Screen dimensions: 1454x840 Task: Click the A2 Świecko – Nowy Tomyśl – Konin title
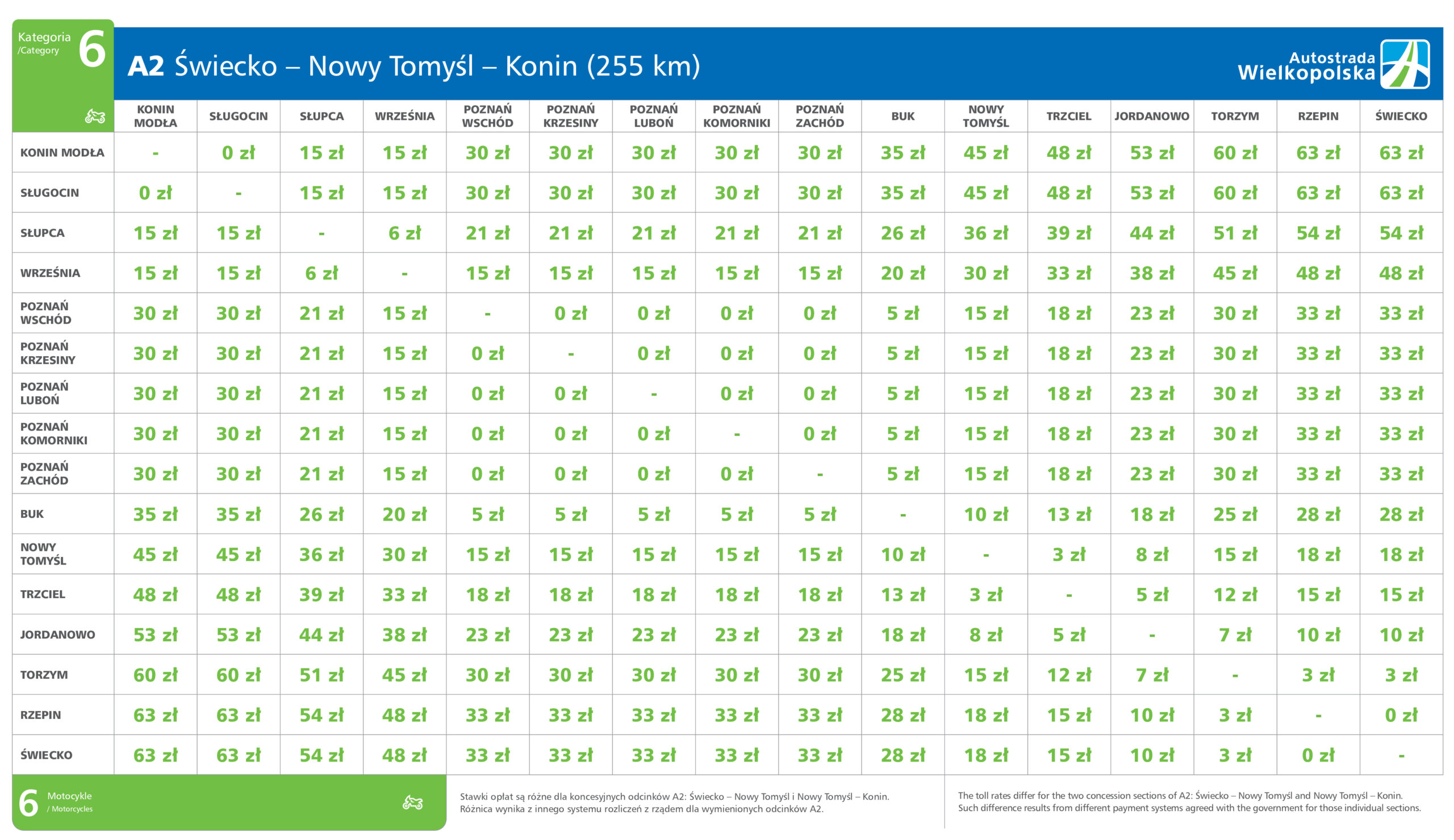point(413,65)
